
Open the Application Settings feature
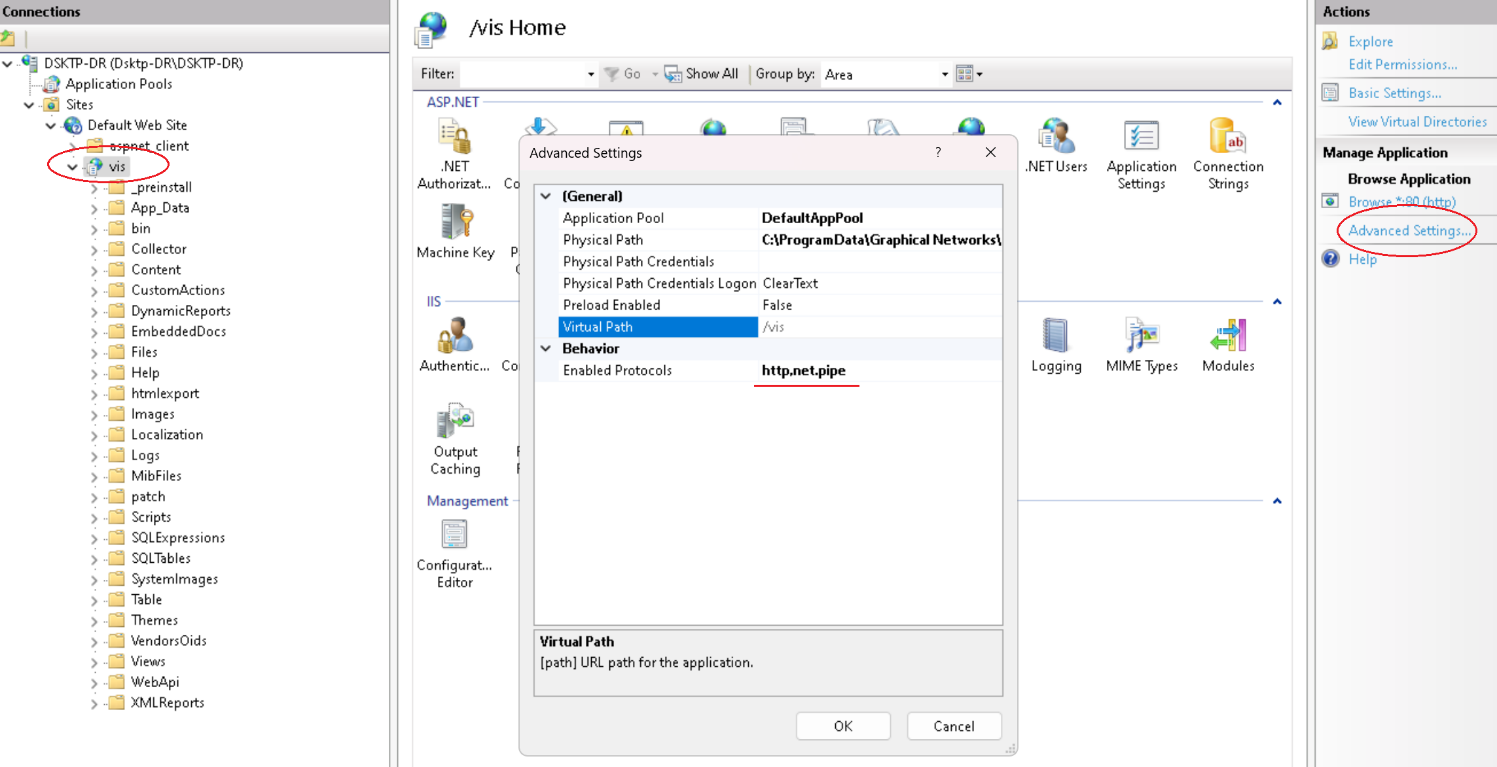pos(1141,138)
